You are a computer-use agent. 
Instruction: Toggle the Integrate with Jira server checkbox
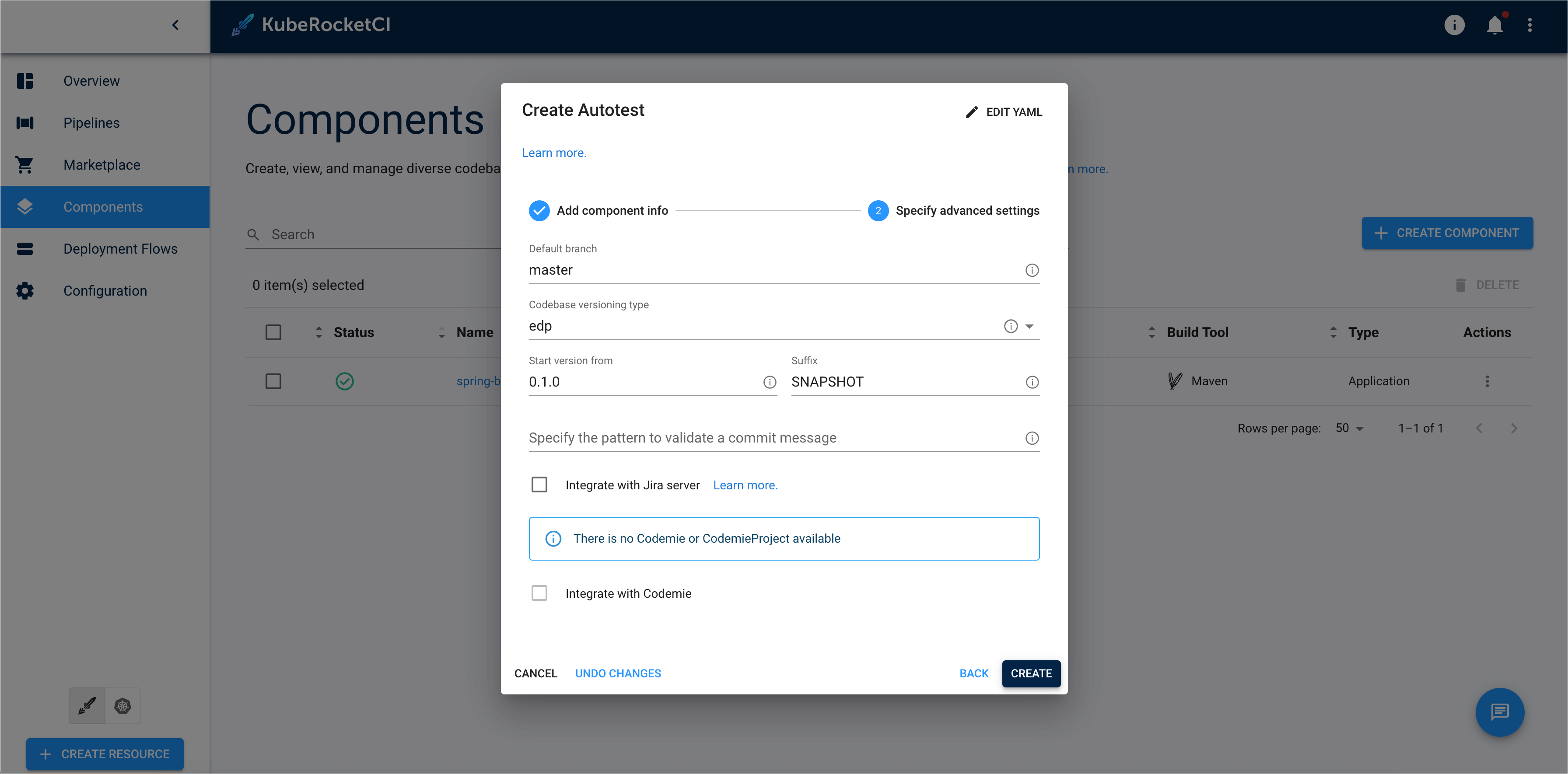pos(539,485)
